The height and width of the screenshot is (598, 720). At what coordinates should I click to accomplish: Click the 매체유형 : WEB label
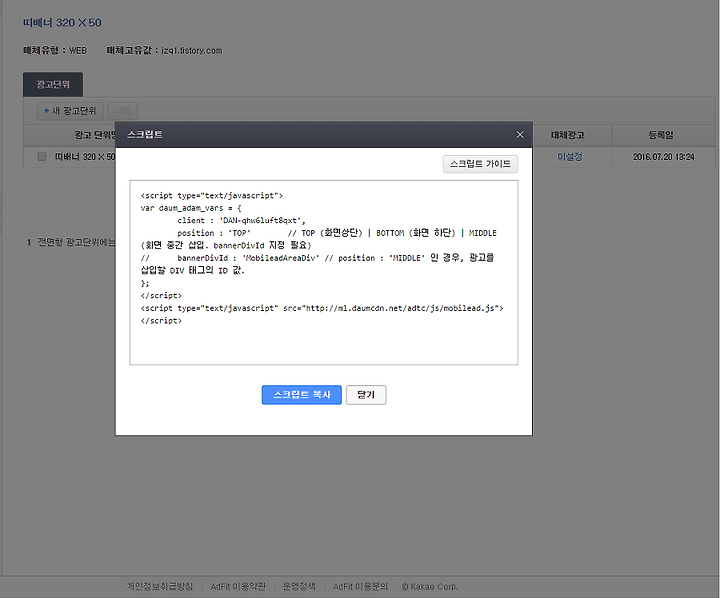[x=55, y=51]
